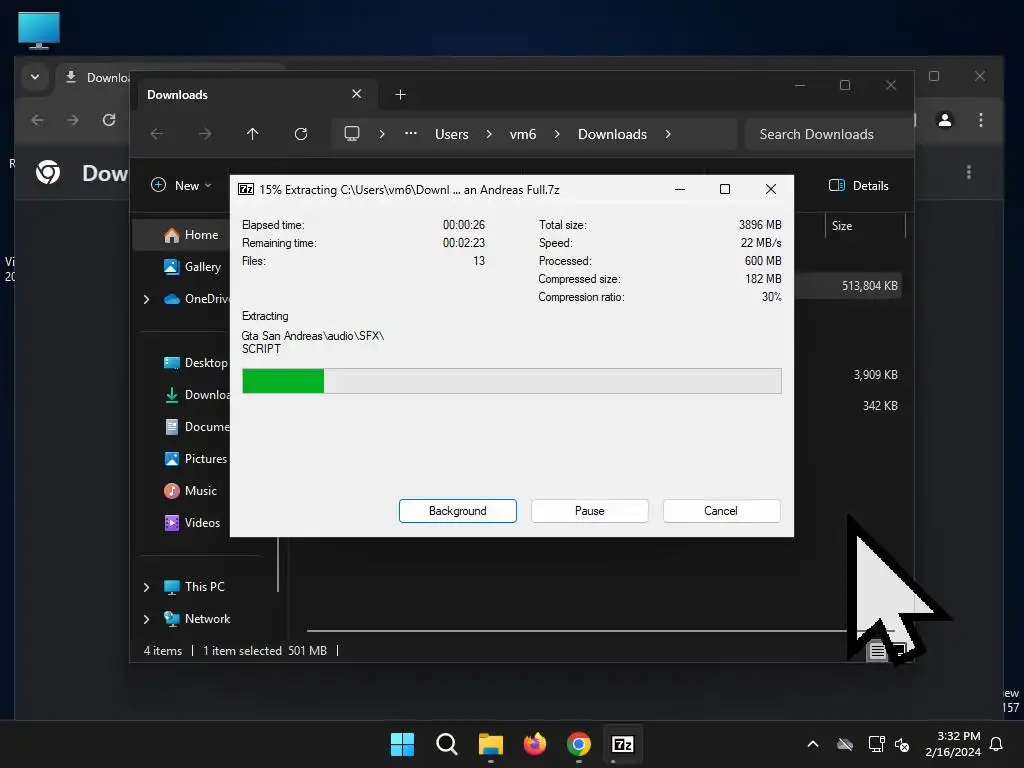This screenshot has width=1024, height=768.
Task: Open Pictures in Explorer sidebar
Action: pos(195,458)
